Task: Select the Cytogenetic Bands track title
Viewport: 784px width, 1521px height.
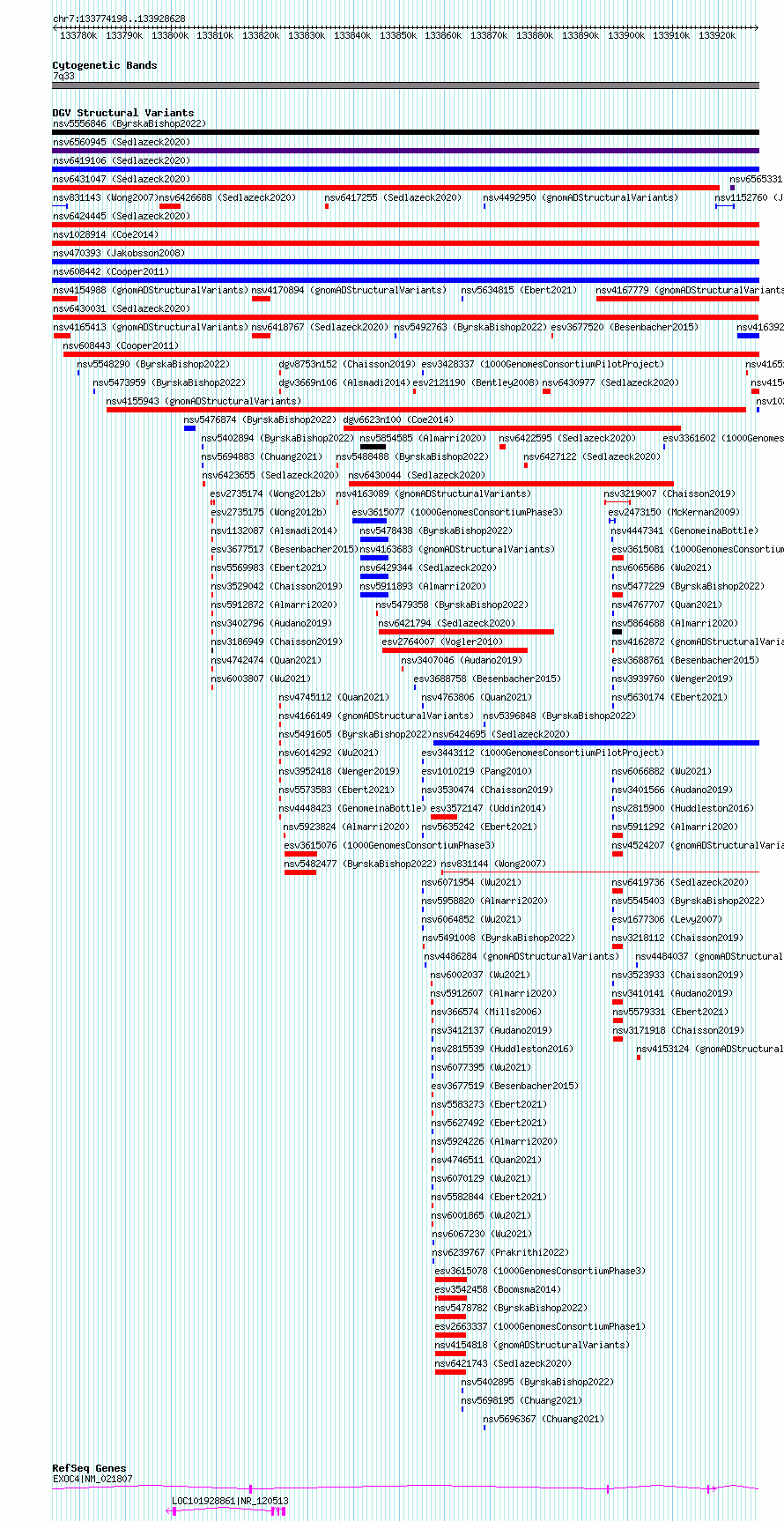Action: [x=105, y=65]
